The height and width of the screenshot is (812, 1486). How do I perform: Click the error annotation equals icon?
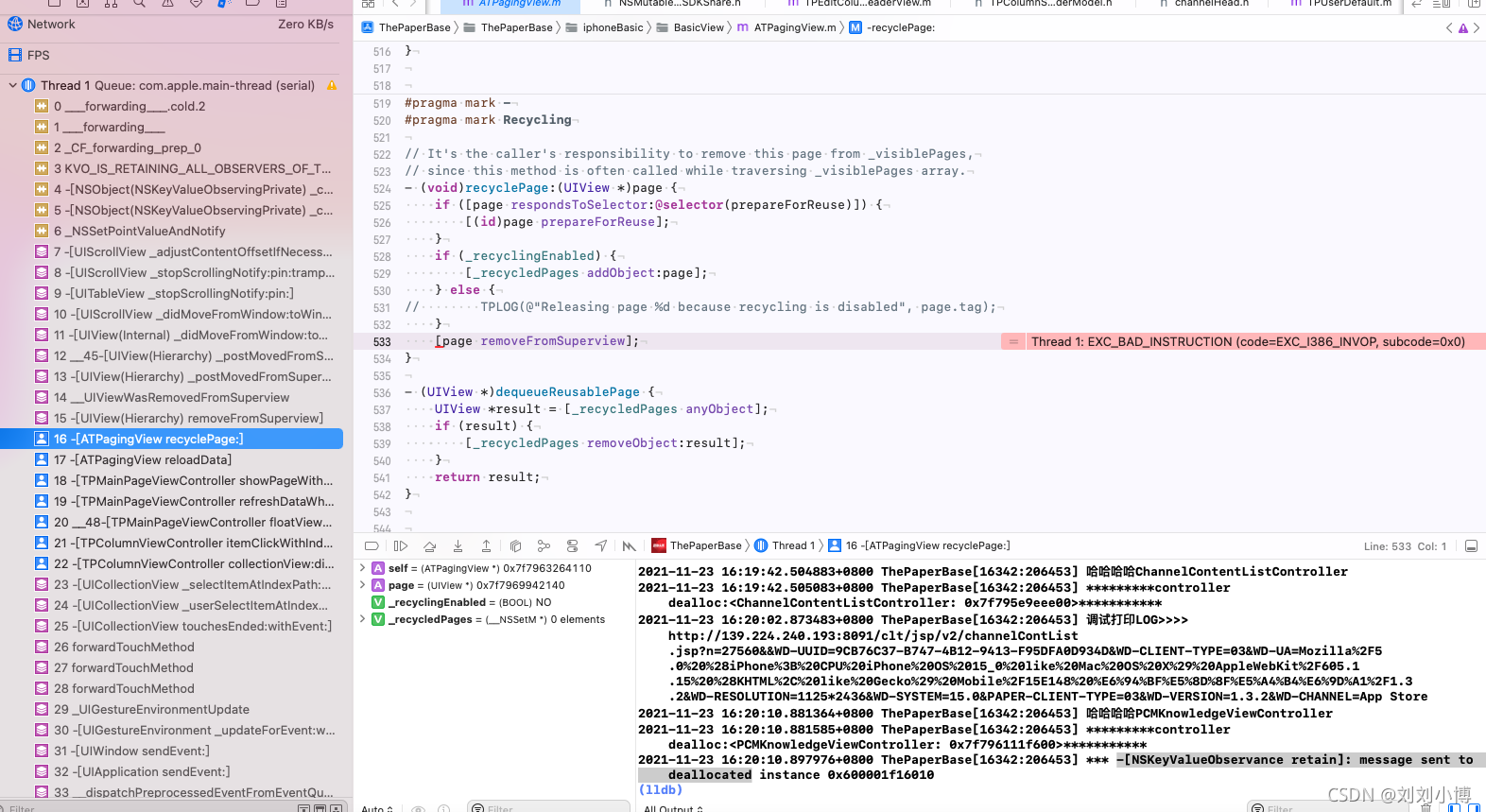pos(1013,341)
